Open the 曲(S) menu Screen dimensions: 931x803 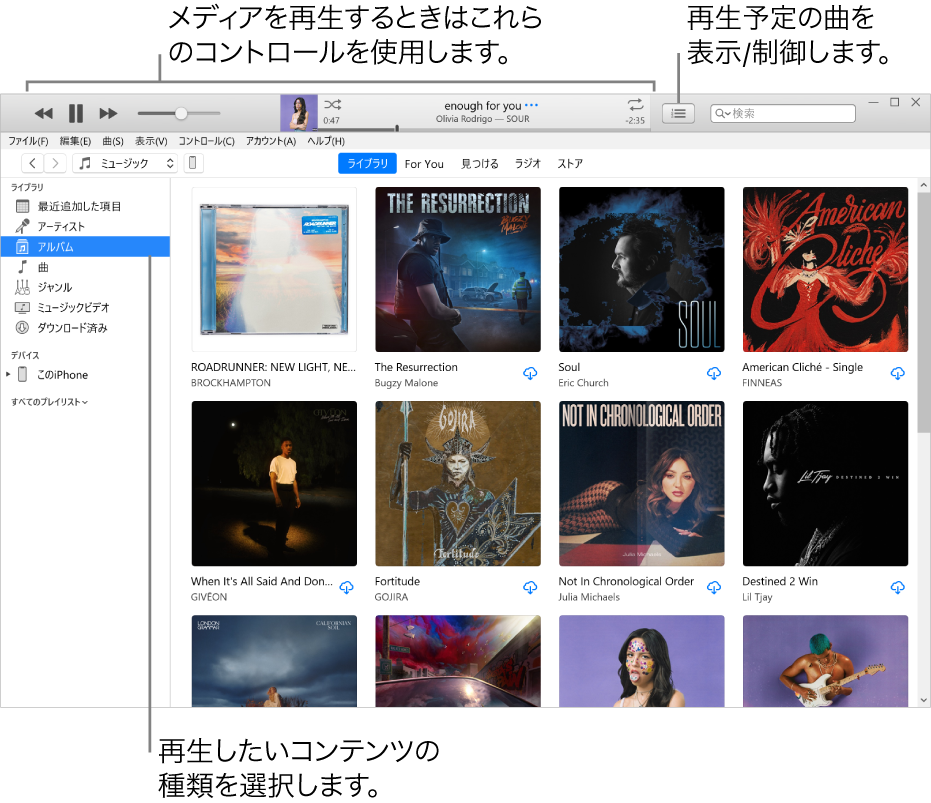coord(113,141)
